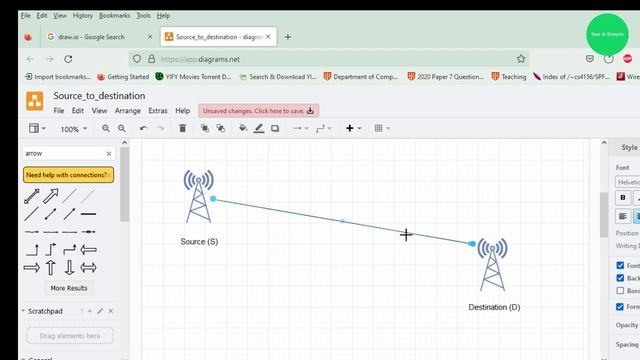
Task: Close the Scratchpad panel
Action: [111, 311]
